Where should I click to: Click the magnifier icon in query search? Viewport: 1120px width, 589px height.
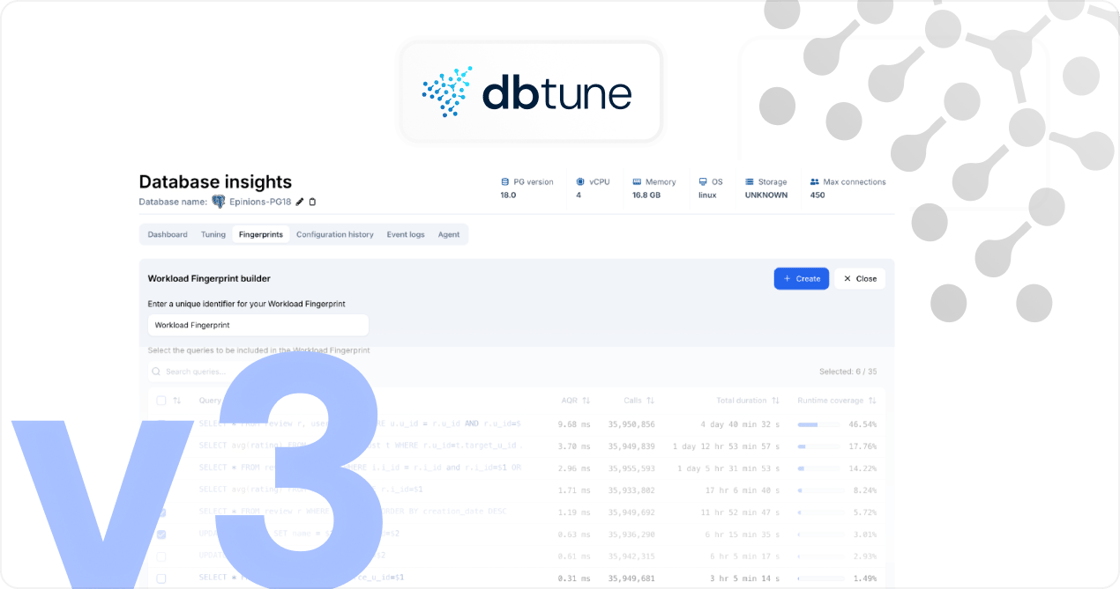[157, 371]
